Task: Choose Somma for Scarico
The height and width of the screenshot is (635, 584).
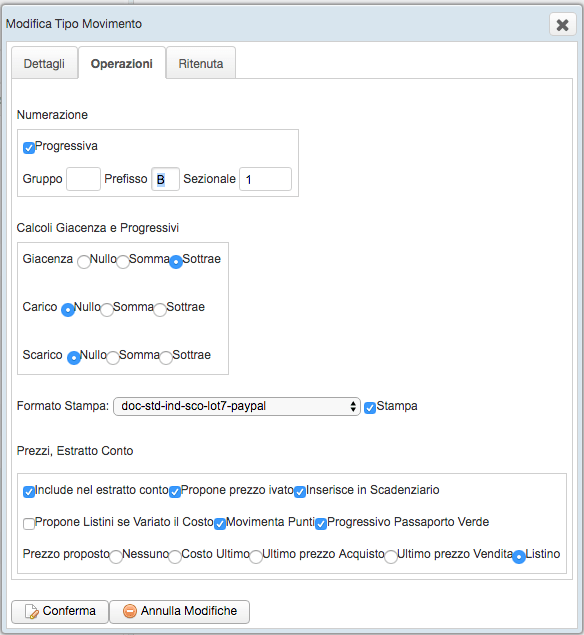Action: click(x=113, y=358)
